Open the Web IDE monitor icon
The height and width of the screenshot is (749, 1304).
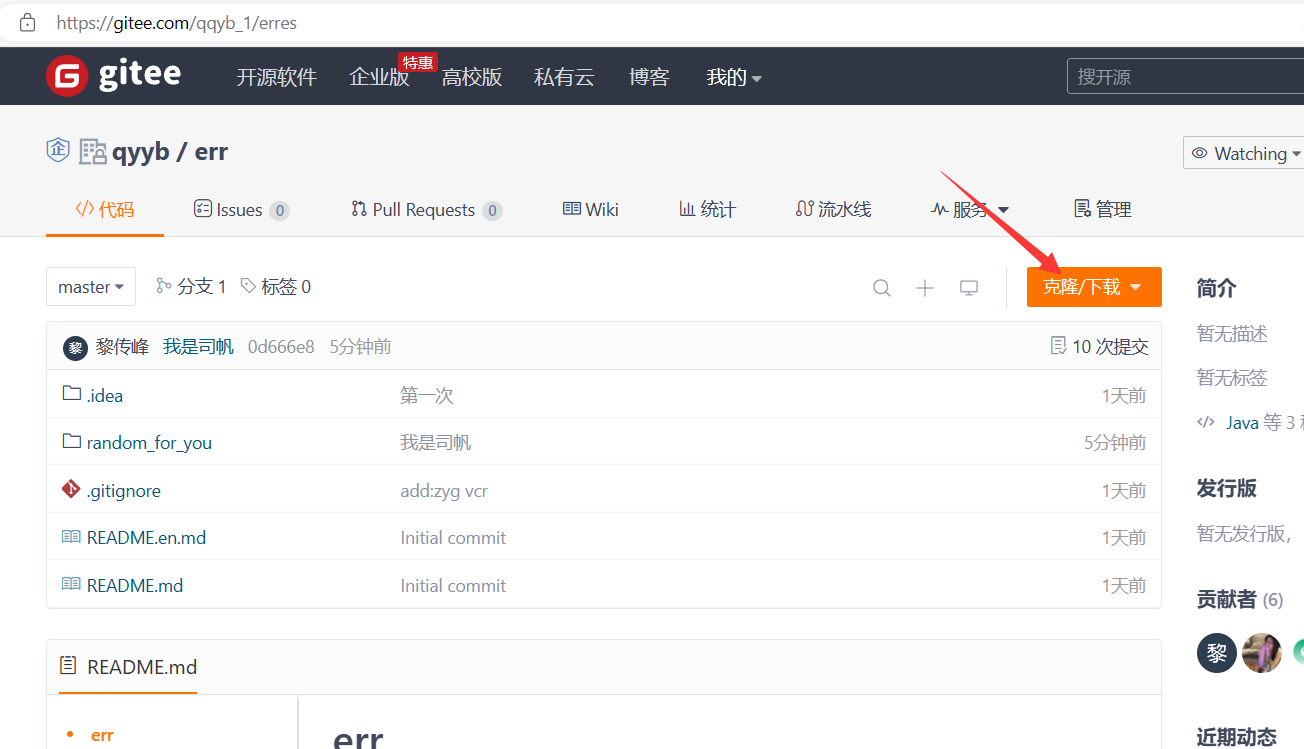[969, 288]
